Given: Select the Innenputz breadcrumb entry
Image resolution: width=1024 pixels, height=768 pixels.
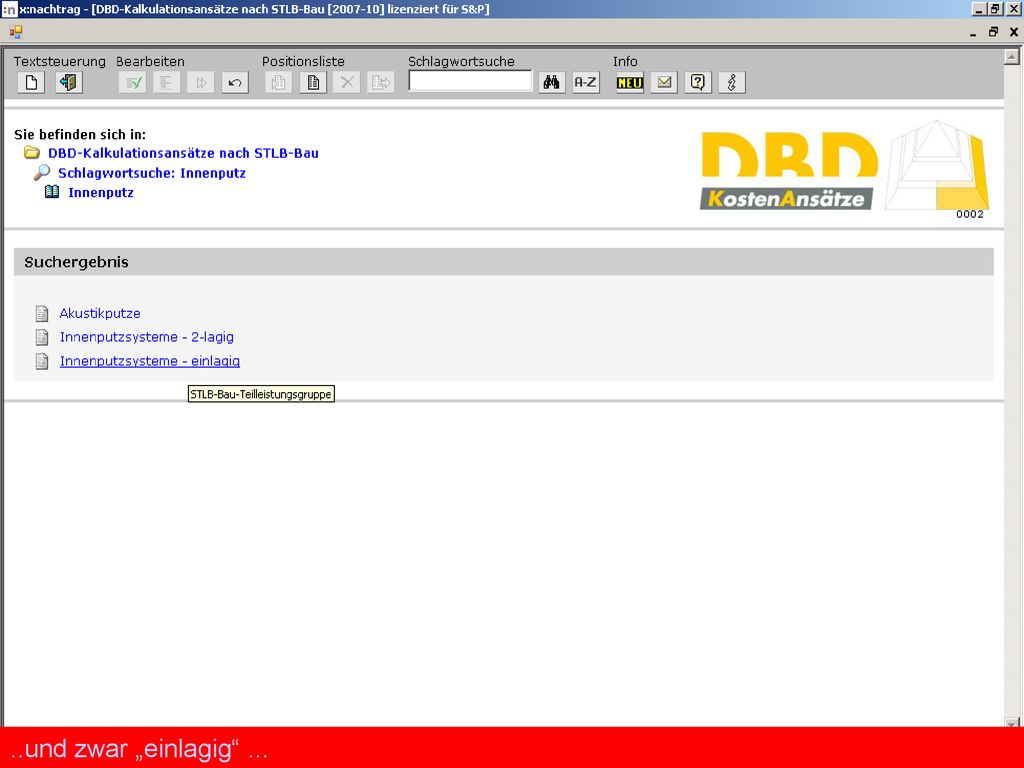Looking at the screenshot, I should [x=101, y=193].
